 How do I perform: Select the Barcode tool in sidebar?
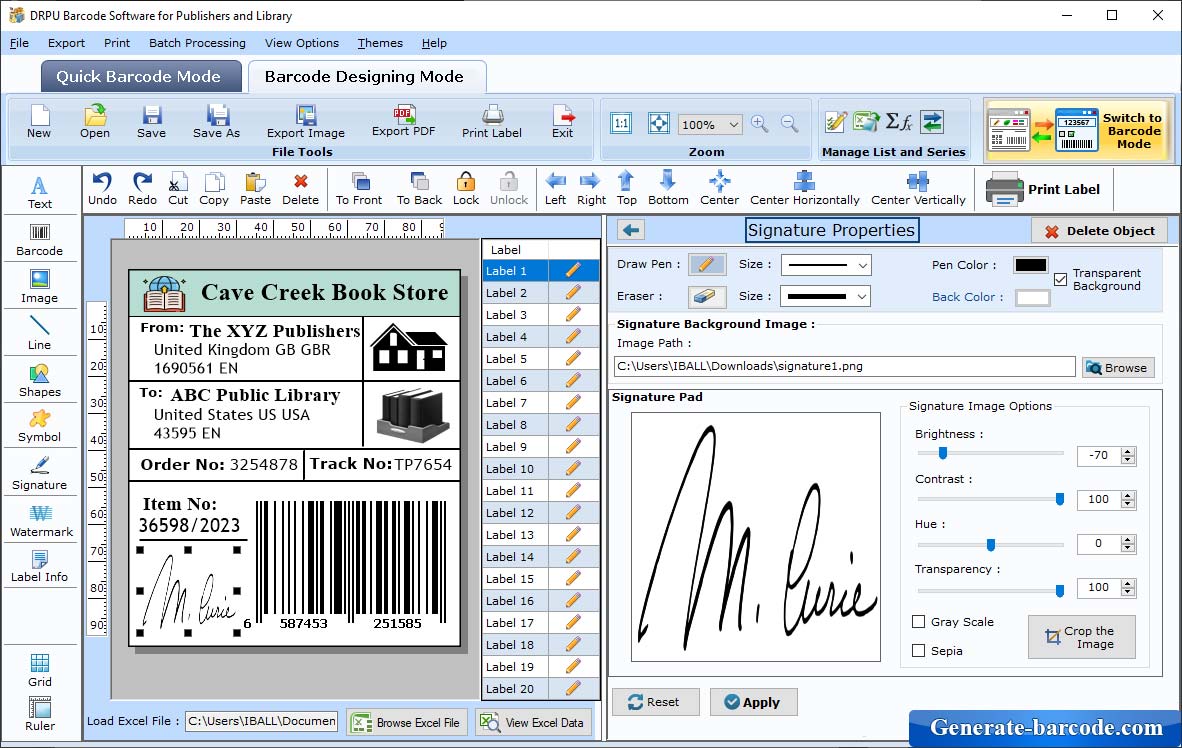tap(39, 240)
